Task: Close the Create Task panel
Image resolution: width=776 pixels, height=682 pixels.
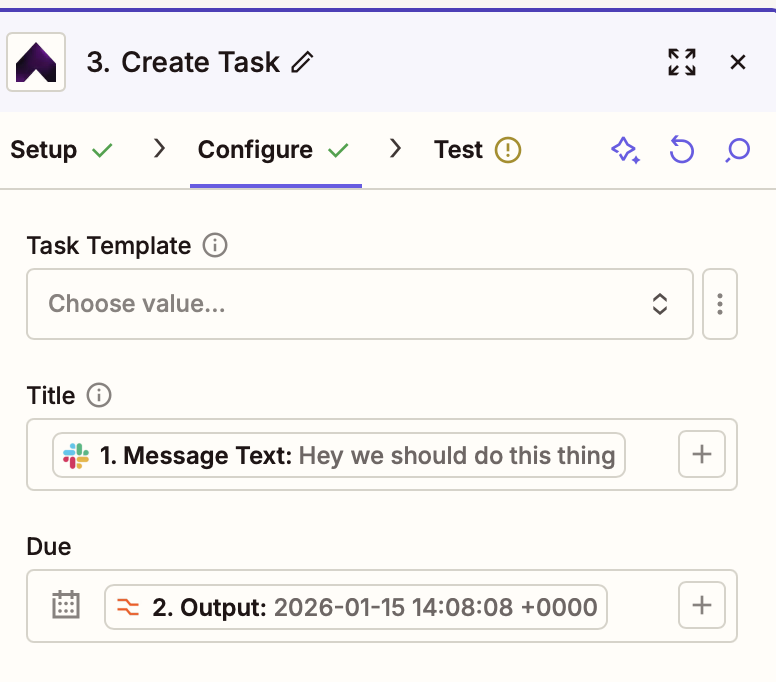Action: [x=738, y=62]
